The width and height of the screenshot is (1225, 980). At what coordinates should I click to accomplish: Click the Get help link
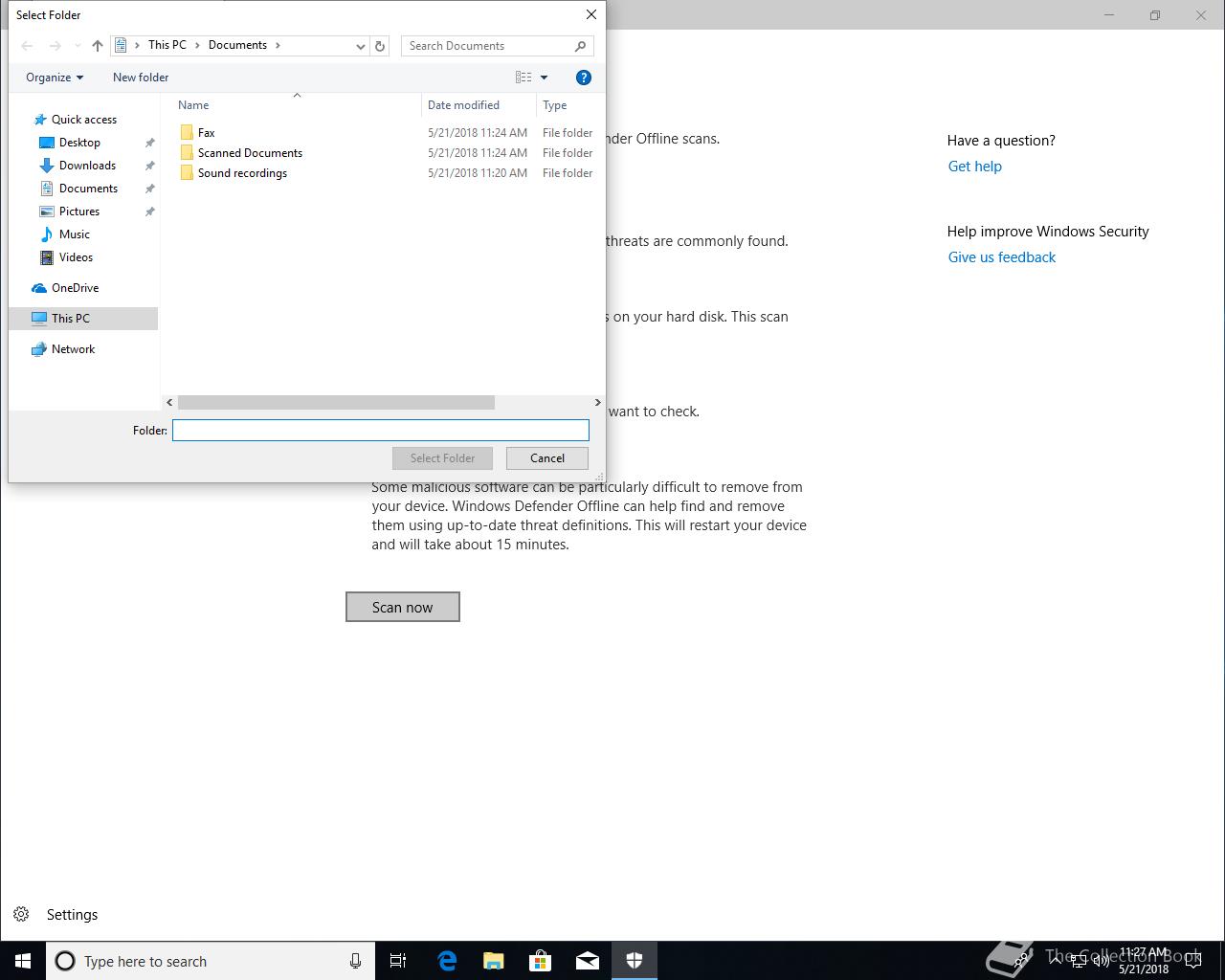pyautogui.click(x=974, y=167)
